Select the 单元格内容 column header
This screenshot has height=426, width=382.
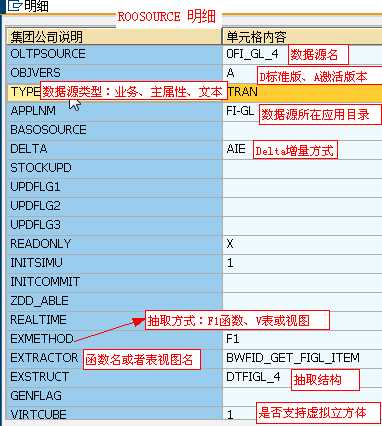point(302,36)
